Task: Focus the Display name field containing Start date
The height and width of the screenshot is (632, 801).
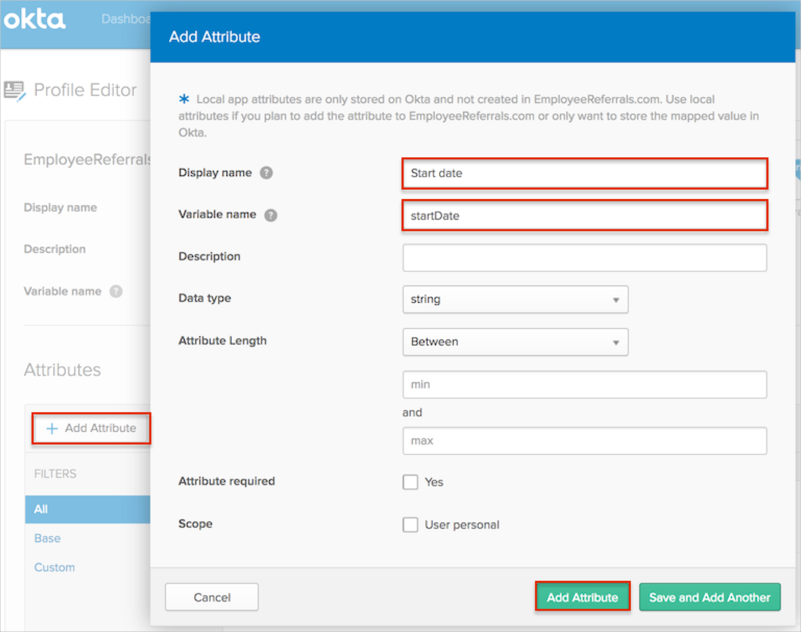Action: pyautogui.click(x=584, y=173)
